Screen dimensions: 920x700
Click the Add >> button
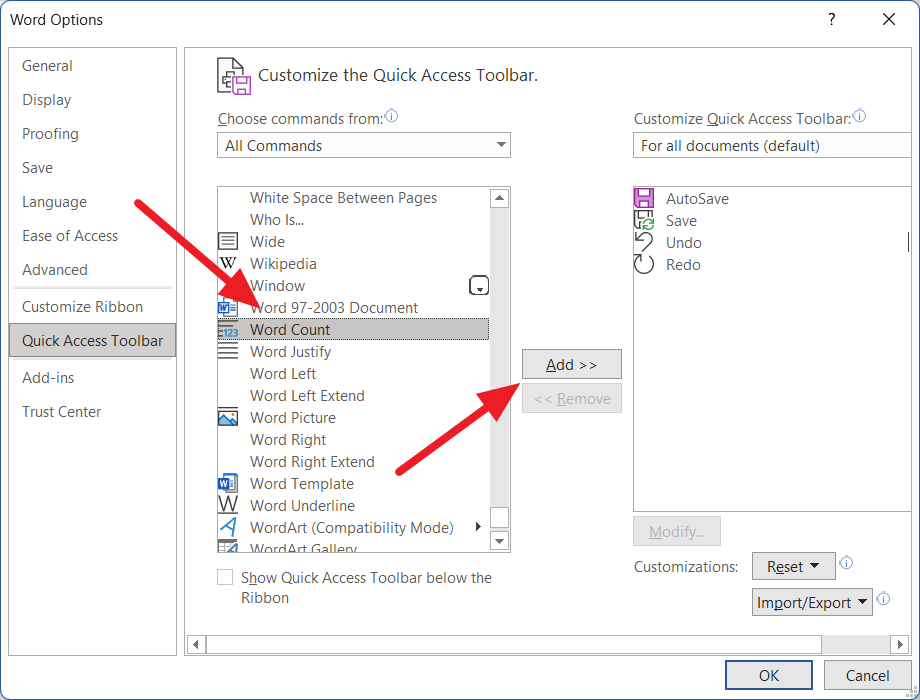tap(571, 364)
